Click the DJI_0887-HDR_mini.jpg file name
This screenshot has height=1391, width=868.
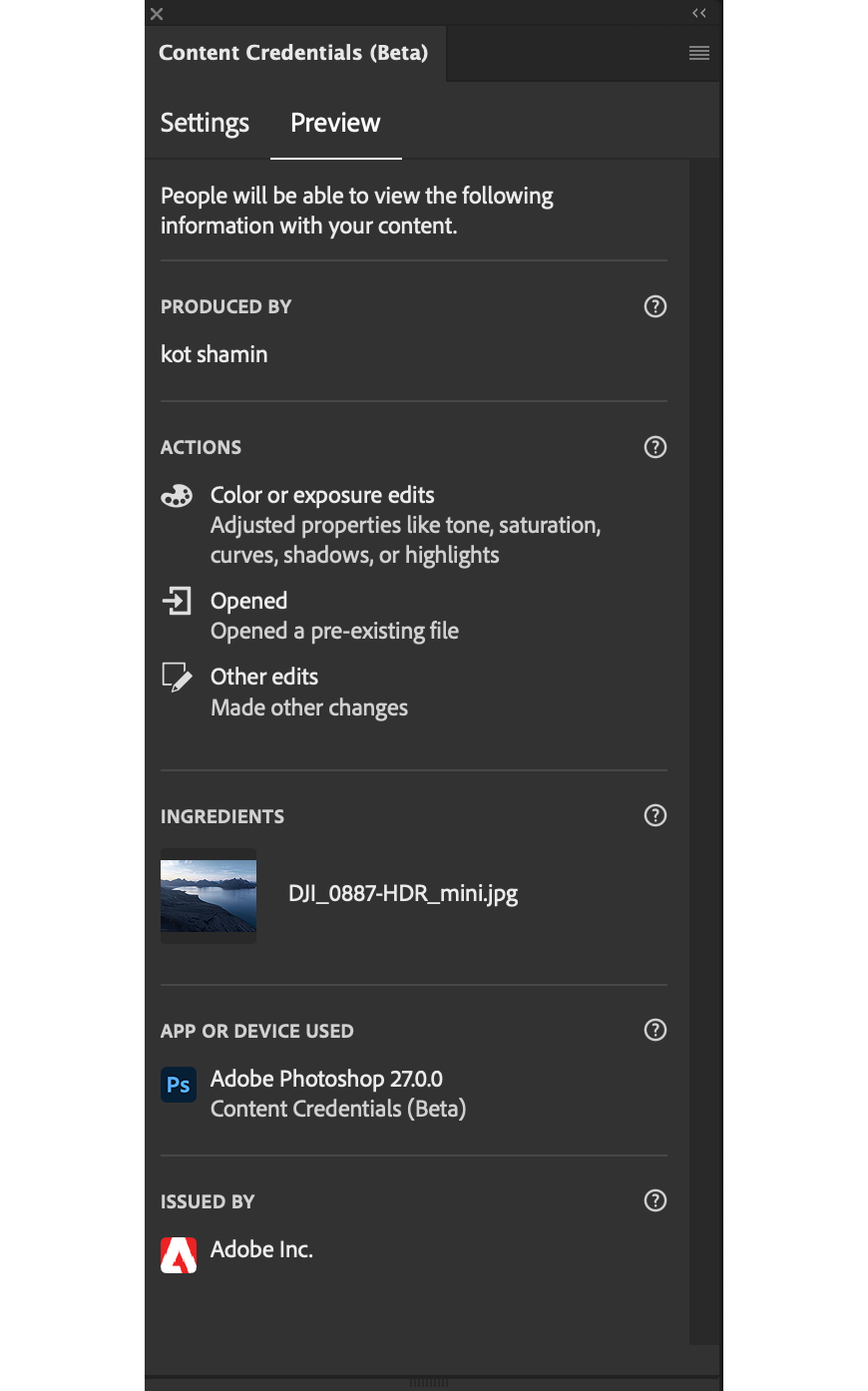pyautogui.click(x=403, y=893)
